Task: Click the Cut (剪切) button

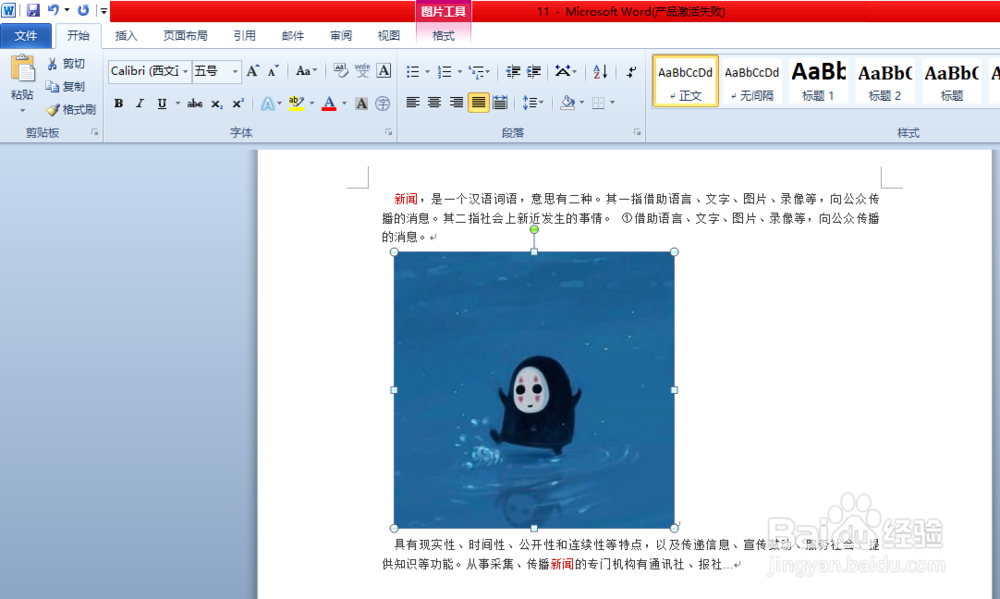Action: [66, 64]
